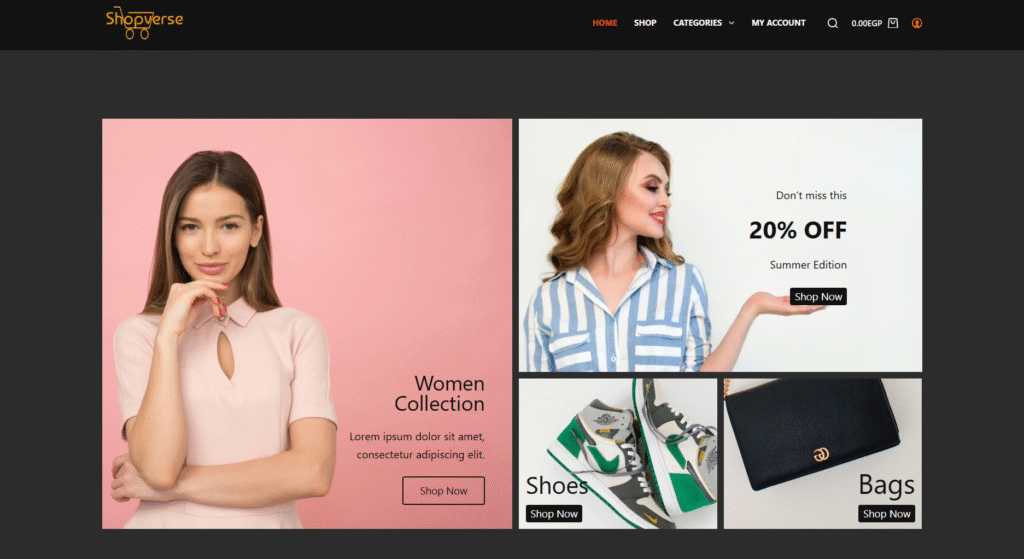Expand the Categories dropdown chevron
1024x559 pixels.
731,23
